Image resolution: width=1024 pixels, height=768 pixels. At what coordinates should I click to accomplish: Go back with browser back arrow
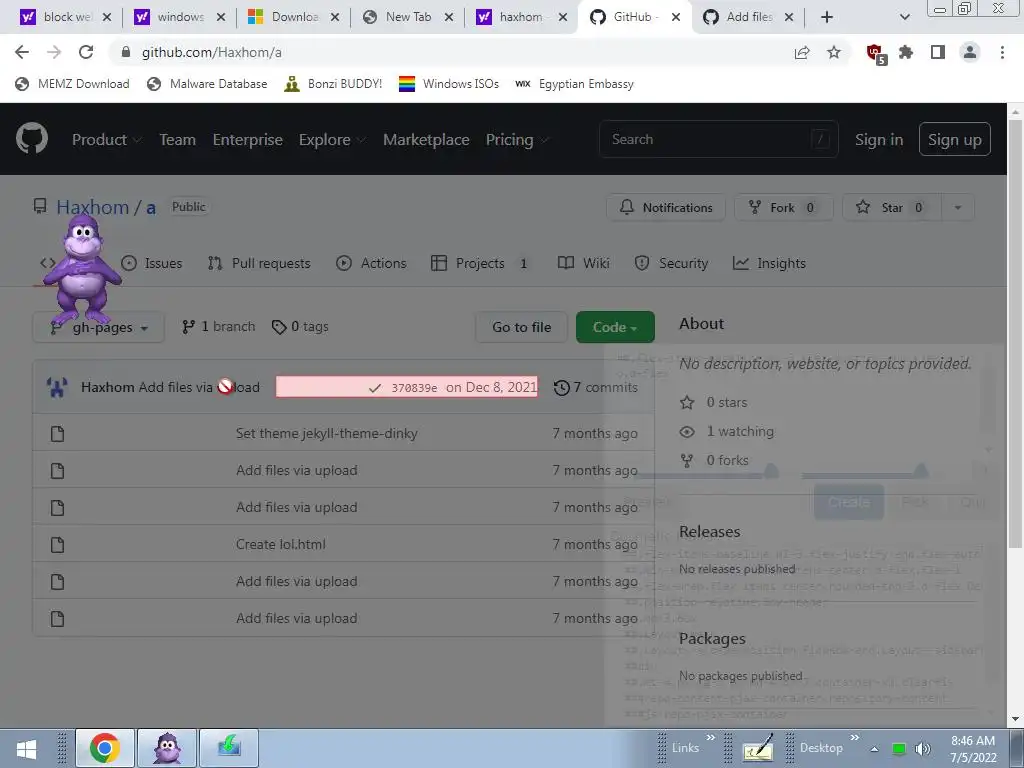[x=22, y=52]
